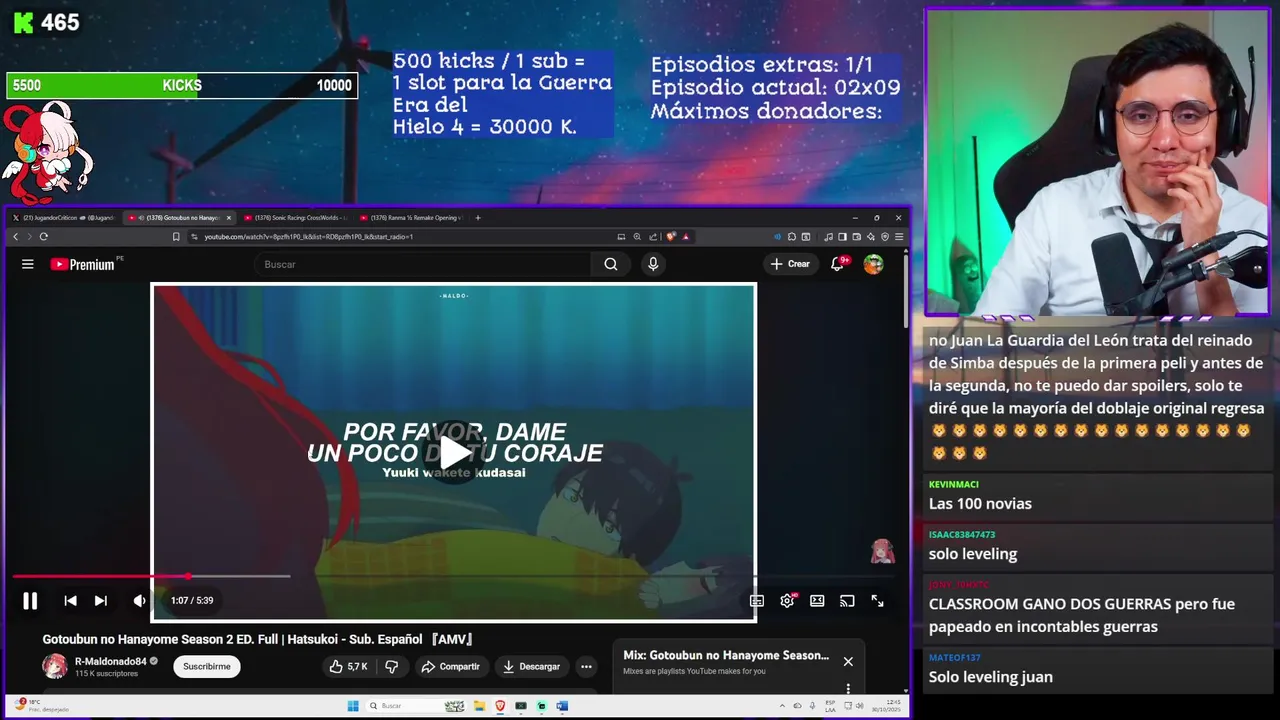The height and width of the screenshot is (720, 1280).
Task: Toggle theater mode in the player
Action: (x=817, y=600)
